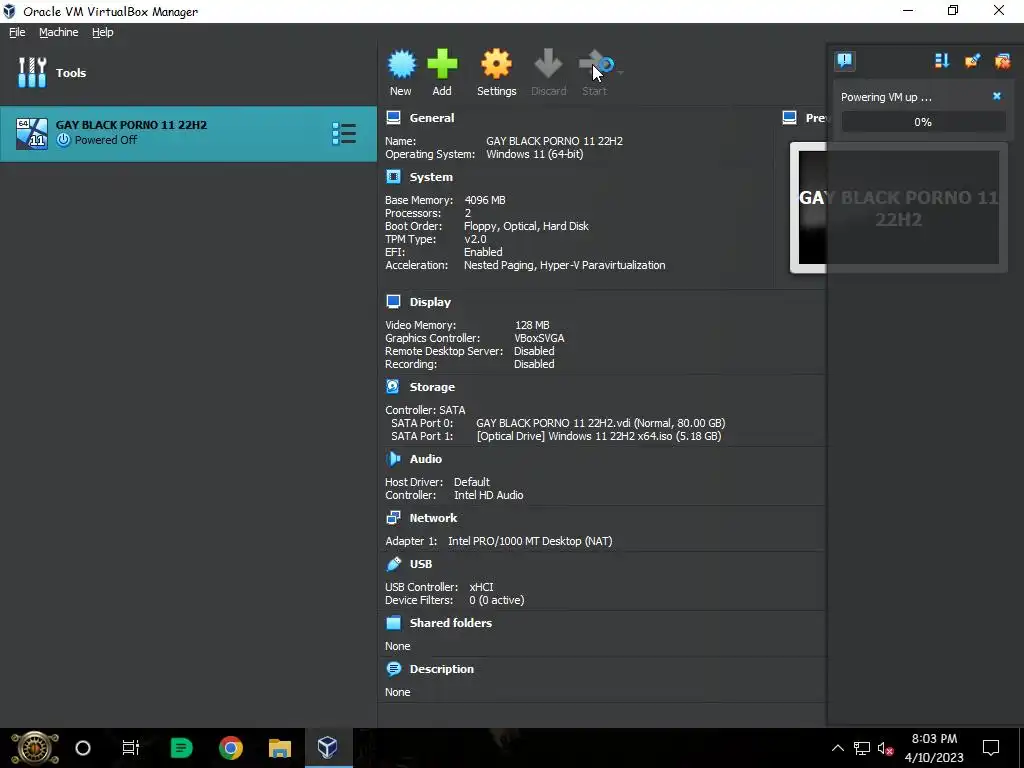The image size is (1024, 768).
Task: Click the Preview section icon
Action: [x=790, y=118]
